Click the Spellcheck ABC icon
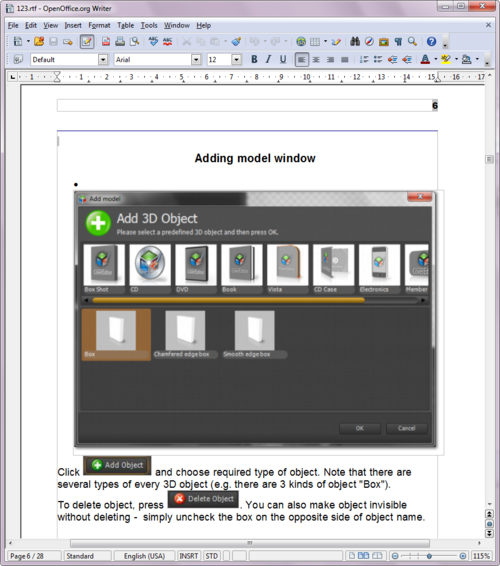 tap(153, 42)
